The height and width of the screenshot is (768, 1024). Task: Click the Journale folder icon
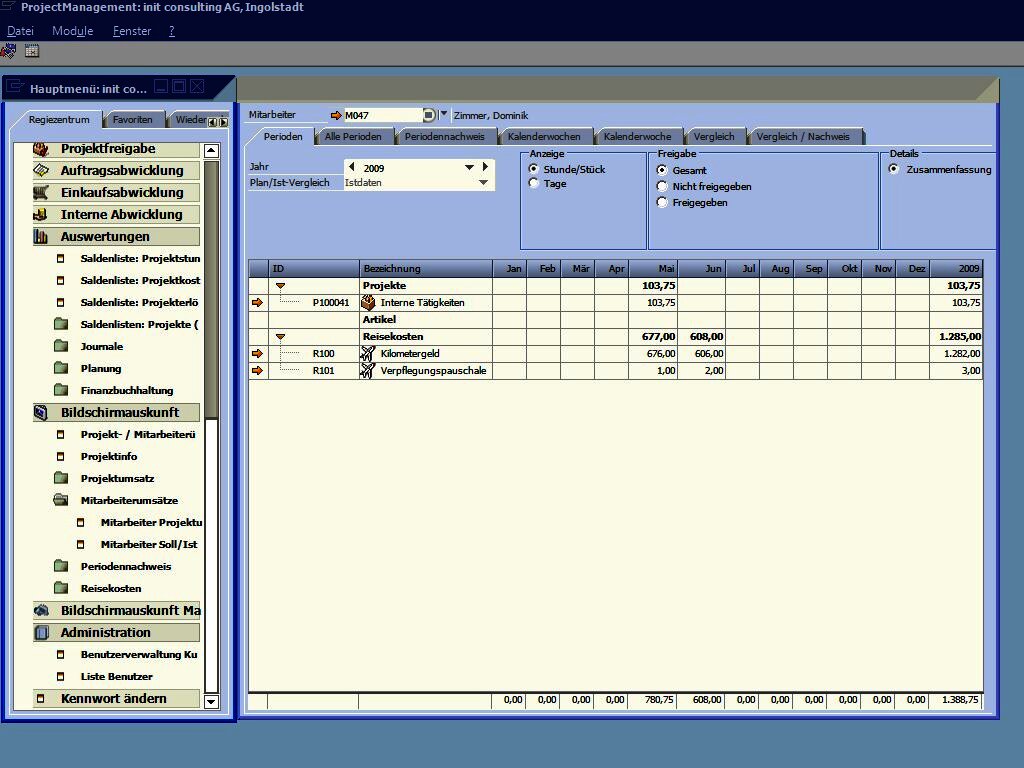61,347
